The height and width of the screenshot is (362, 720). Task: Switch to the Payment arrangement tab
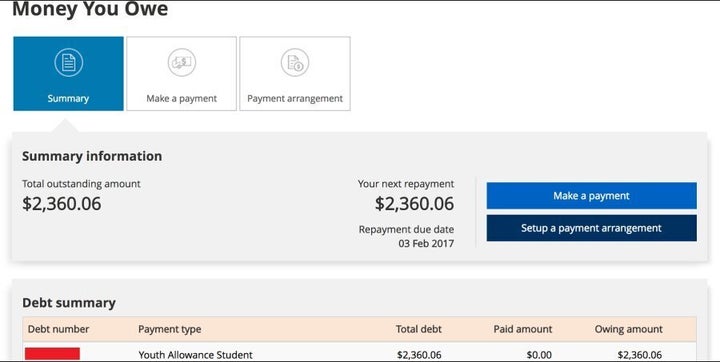pos(295,74)
